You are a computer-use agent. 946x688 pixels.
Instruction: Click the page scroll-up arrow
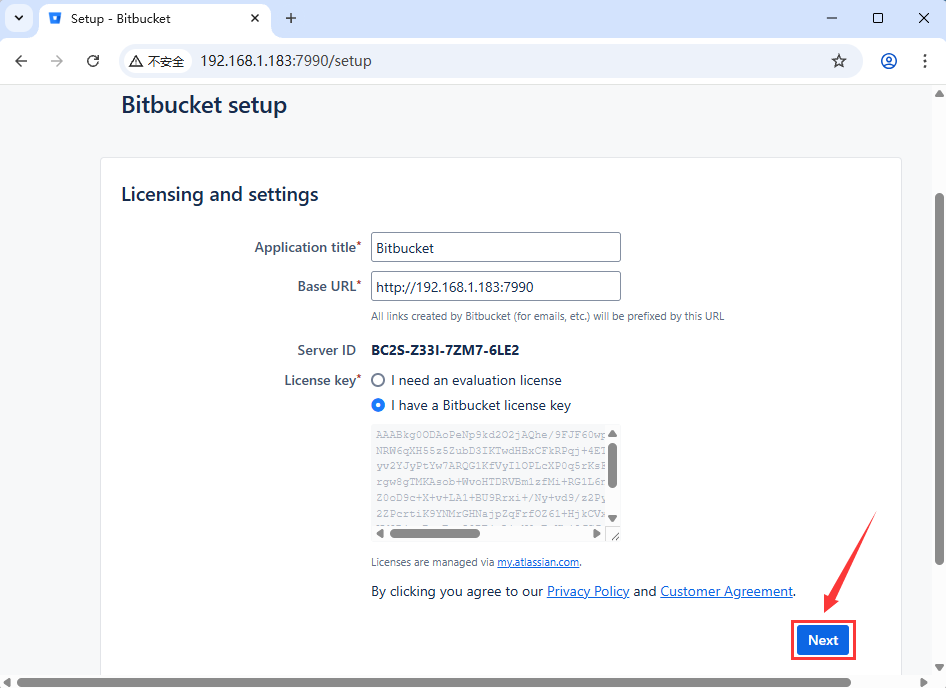(x=939, y=94)
